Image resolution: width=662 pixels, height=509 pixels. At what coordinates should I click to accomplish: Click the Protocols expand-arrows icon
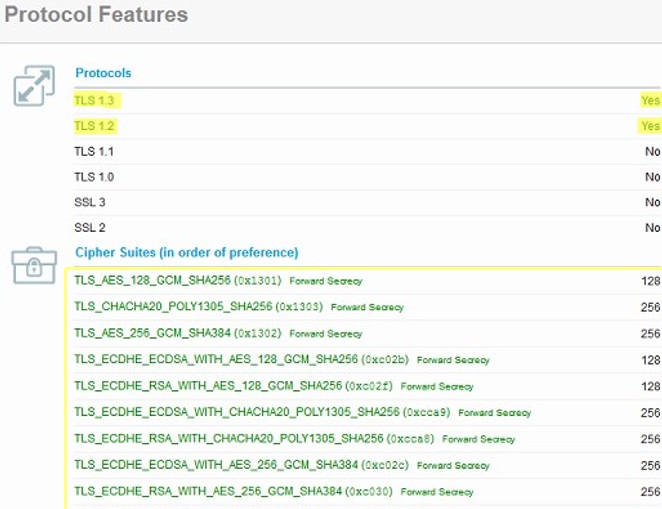(x=34, y=87)
